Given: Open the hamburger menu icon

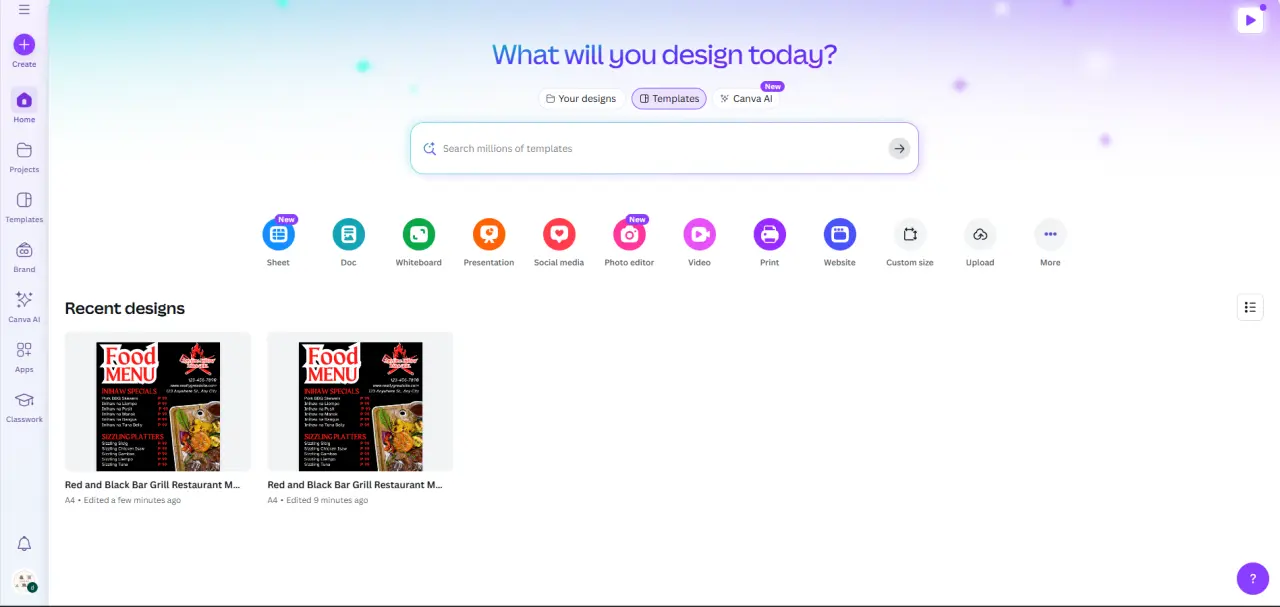Looking at the screenshot, I should point(24,10).
